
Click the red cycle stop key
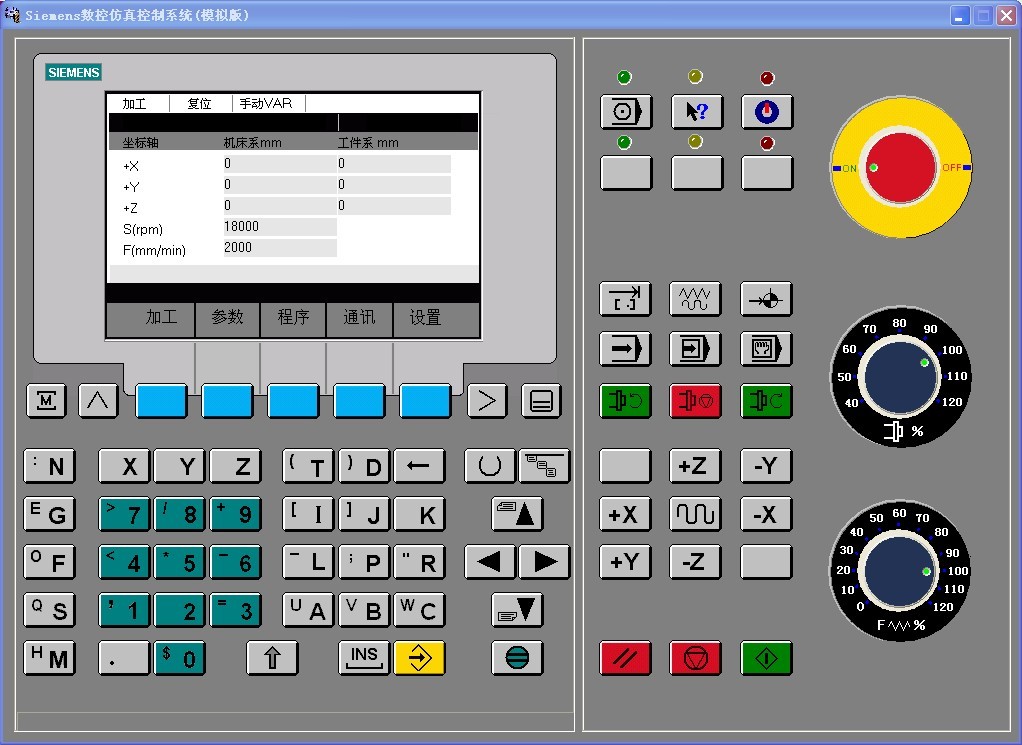pyautogui.click(x=695, y=658)
